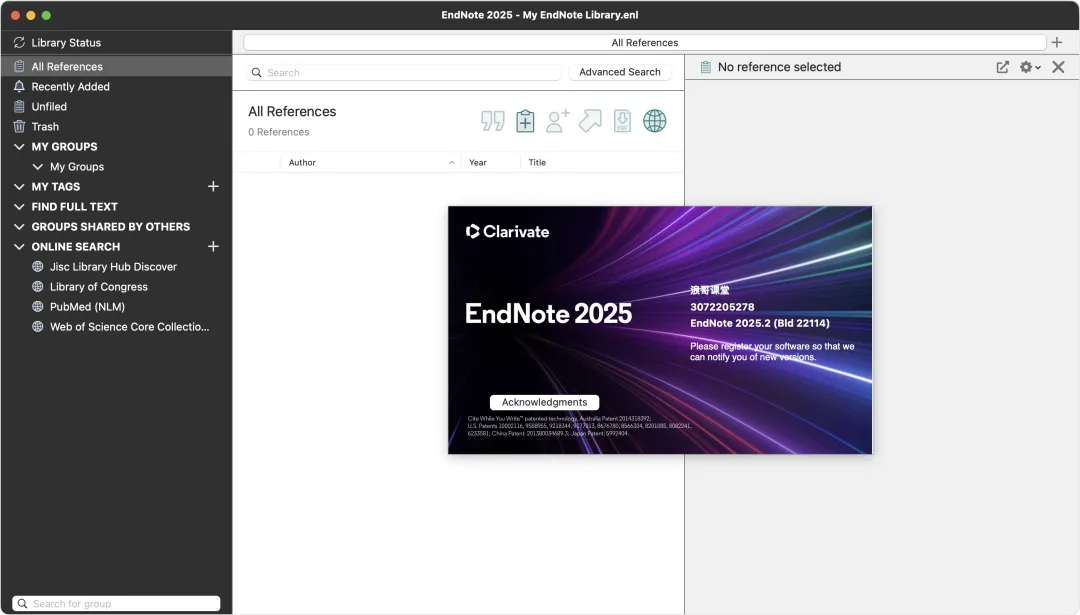Open Jisc Library Hub Discover search
The height and width of the screenshot is (615, 1080).
[x=113, y=267]
